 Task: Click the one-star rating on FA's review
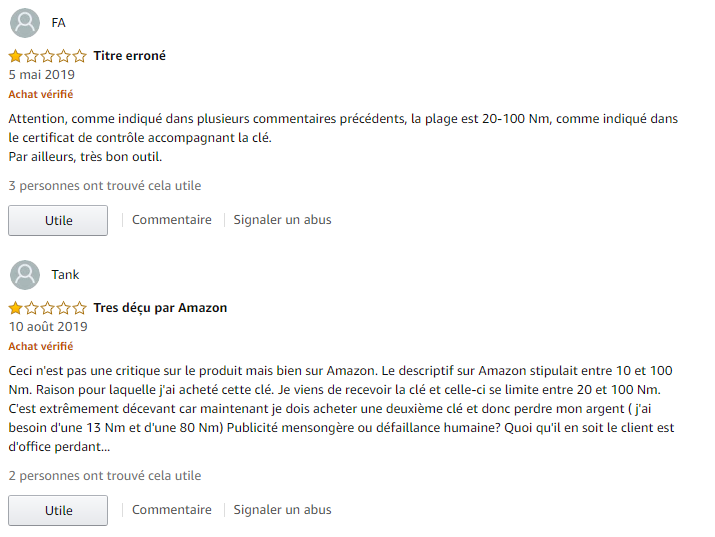click(47, 56)
